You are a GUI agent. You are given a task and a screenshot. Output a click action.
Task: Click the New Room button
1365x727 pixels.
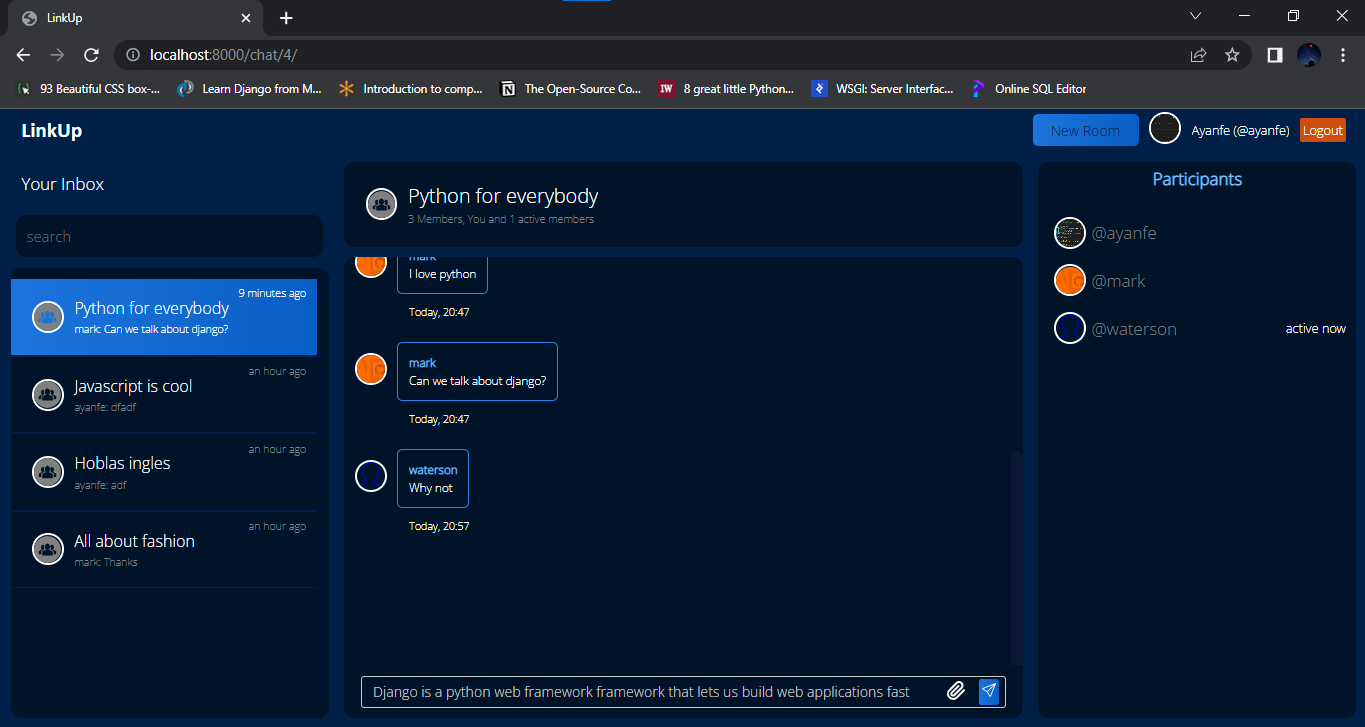[x=1085, y=131]
